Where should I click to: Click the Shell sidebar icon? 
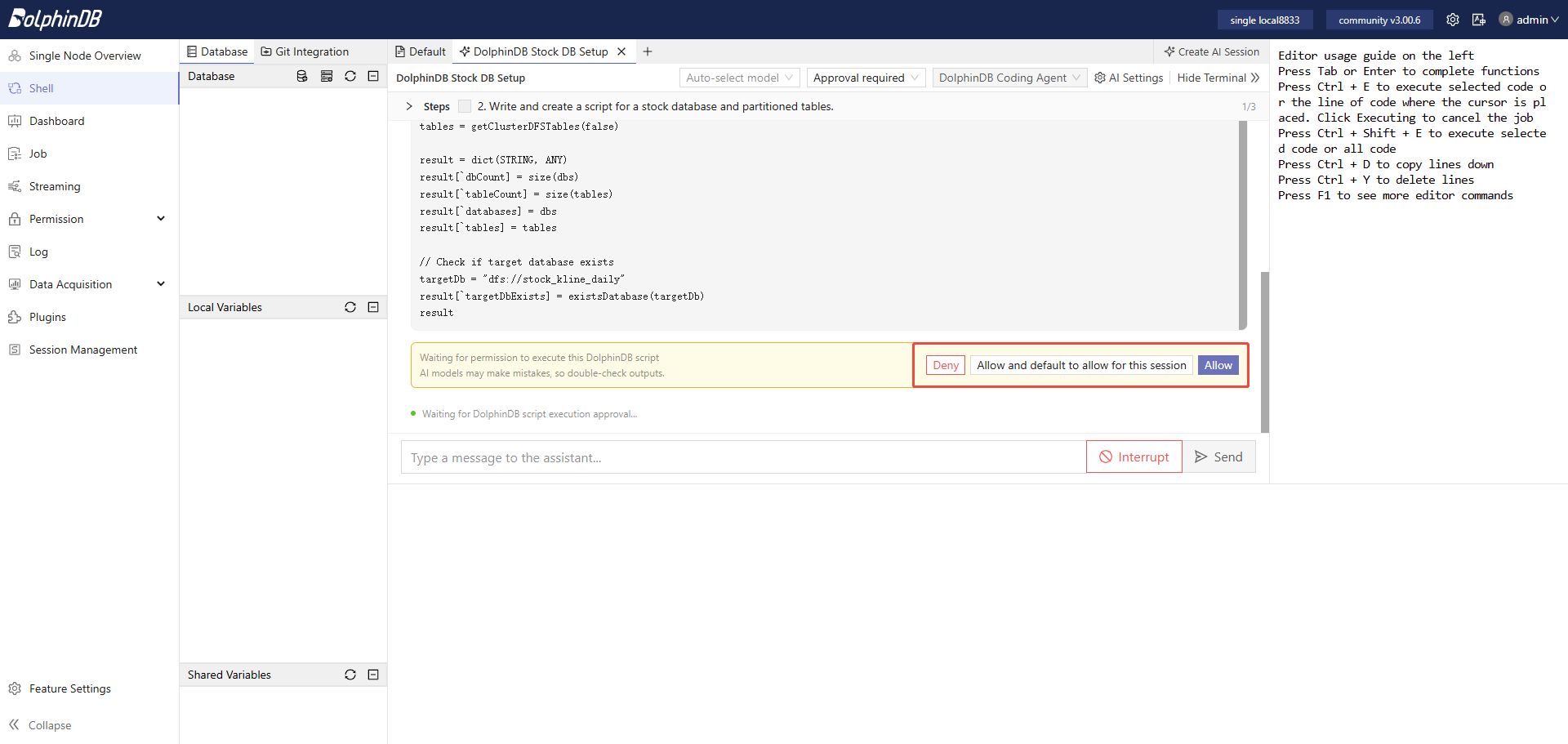[15, 88]
